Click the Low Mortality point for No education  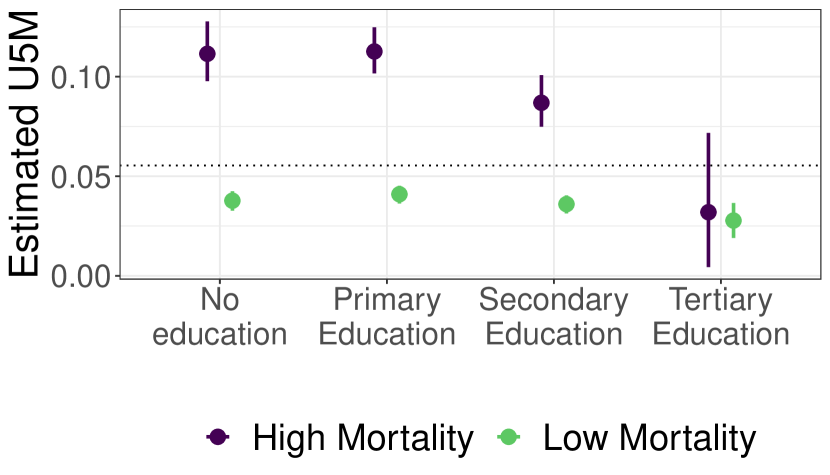[232, 201]
